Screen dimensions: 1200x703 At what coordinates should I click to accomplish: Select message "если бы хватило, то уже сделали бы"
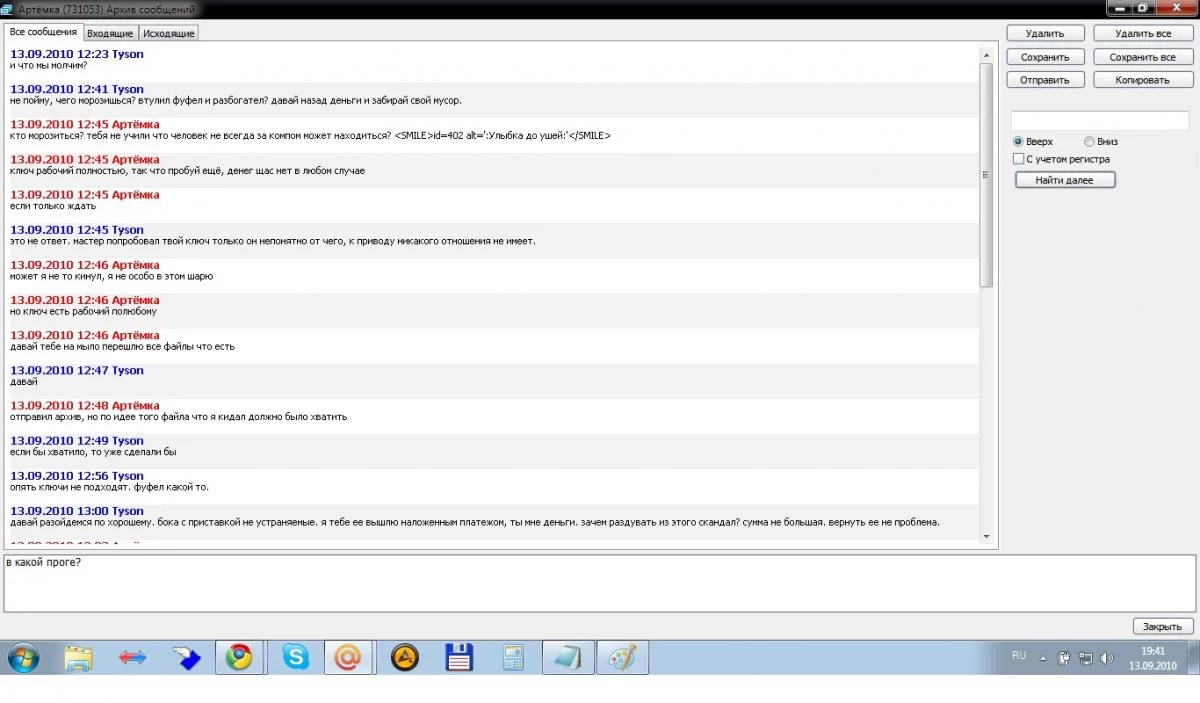93,452
